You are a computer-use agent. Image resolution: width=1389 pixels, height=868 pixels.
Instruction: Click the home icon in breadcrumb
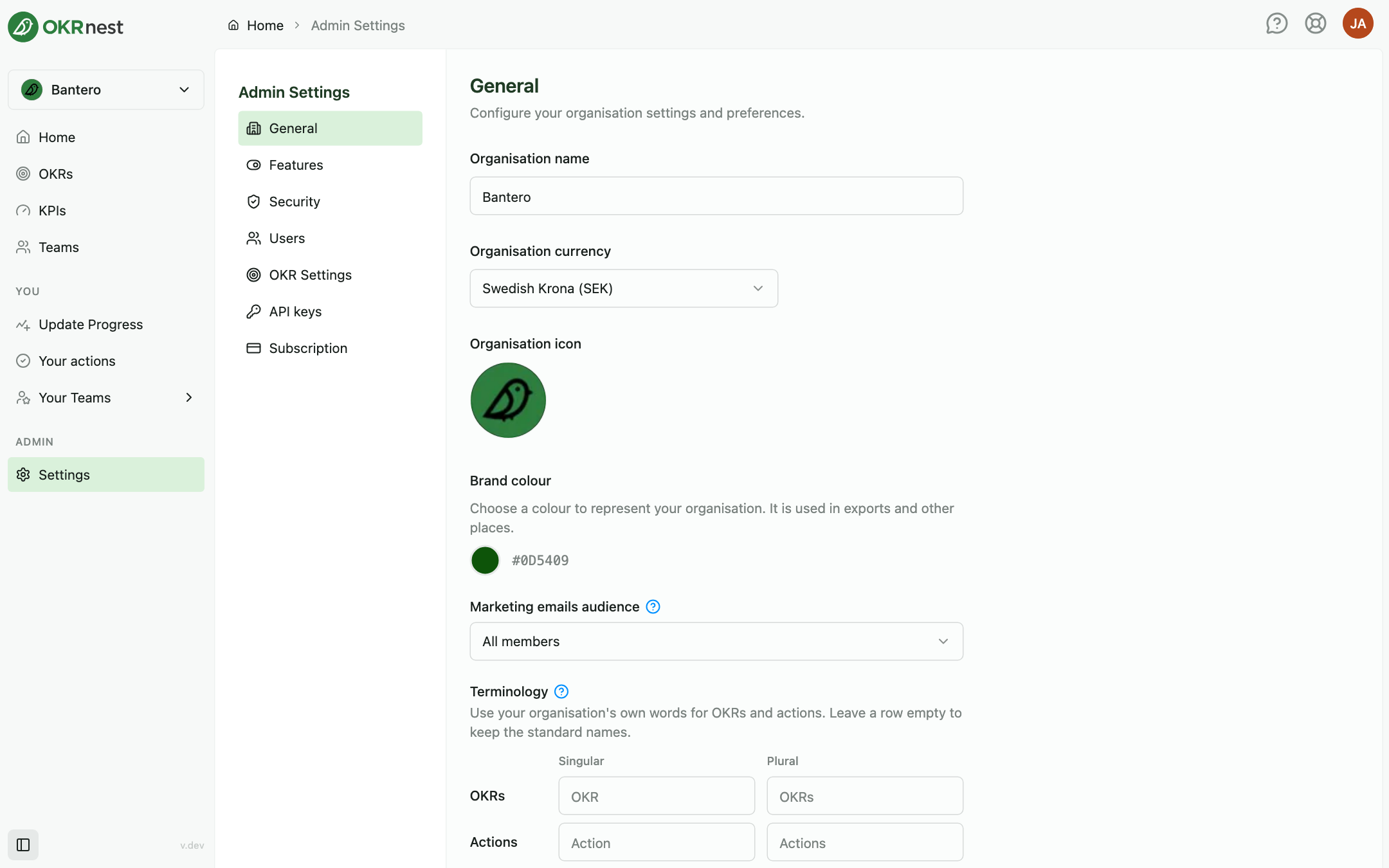233,25
